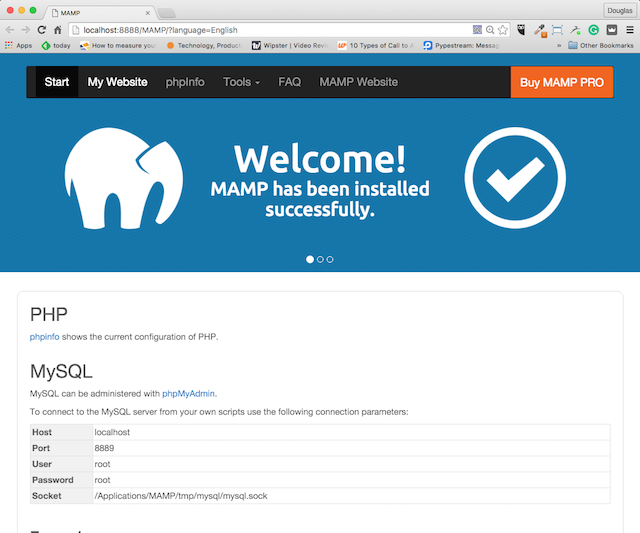The height and width of the screenshot is (533, 640).
Task: Reload the page with the refresh icon
Action: pos(42,30)
